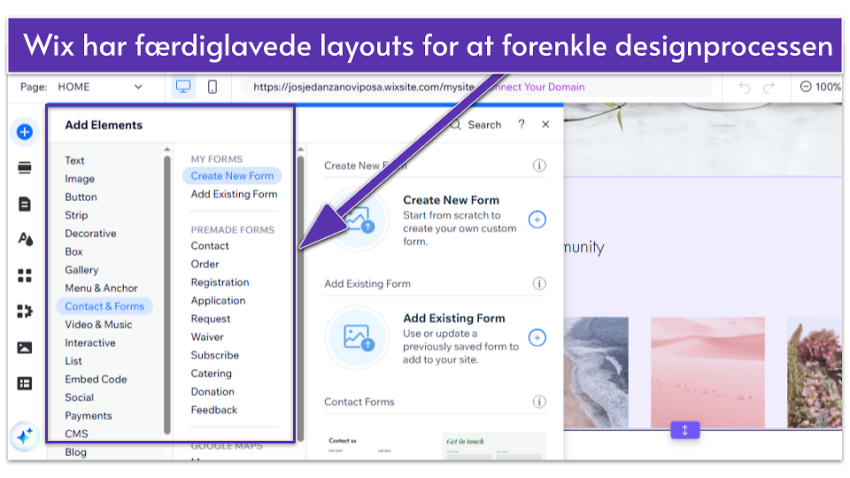This screenshot has width=850, height=478.
Task: Click the Add Elements plus icon in sidebar
Action: point(25,131)
